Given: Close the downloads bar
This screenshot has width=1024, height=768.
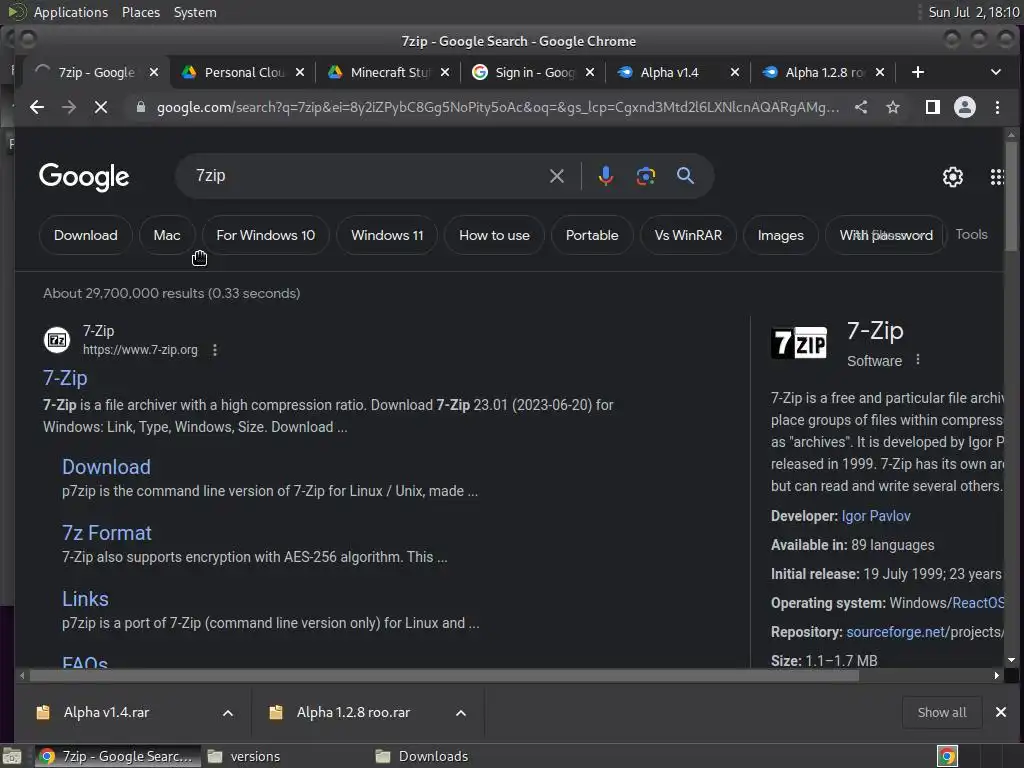Looking at the screenshot, I should coord(1000,712).
